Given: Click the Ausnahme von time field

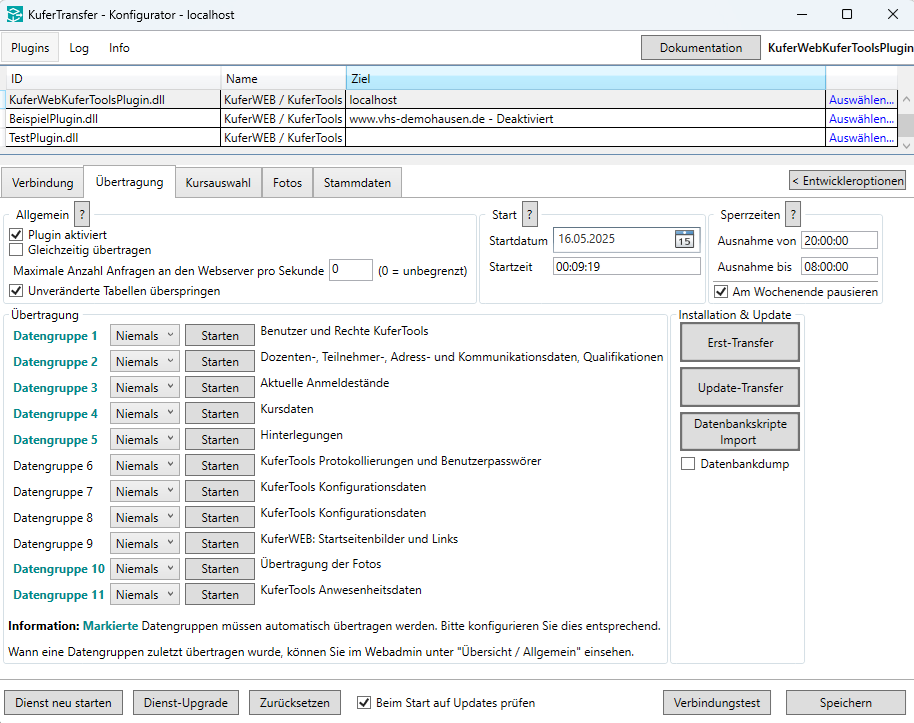Looking at the screenshot, I should [839, 240].
